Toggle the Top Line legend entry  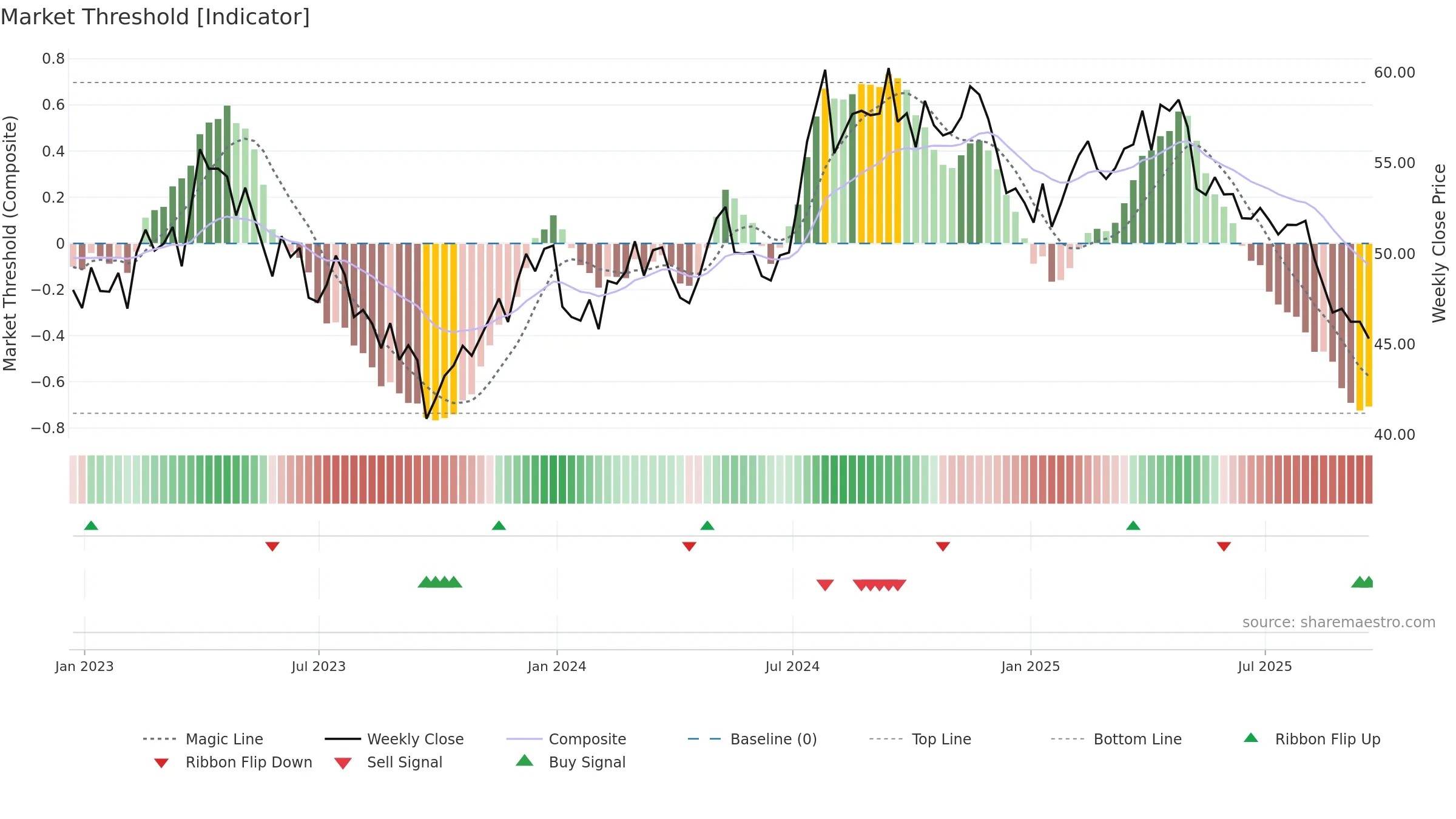920,739
